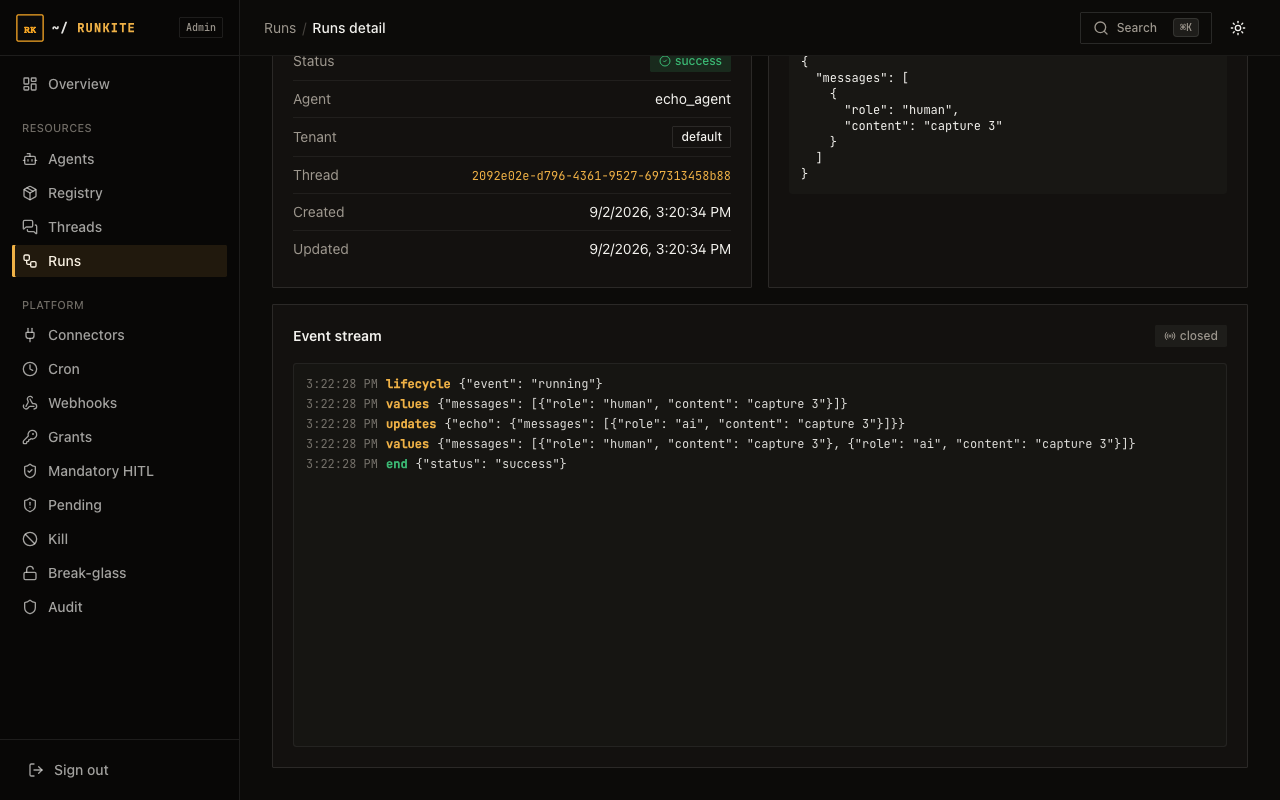Click the Runs detail breadcrumb text
The height and width of the screenshot is (800, 1280).
coord(349,28)
